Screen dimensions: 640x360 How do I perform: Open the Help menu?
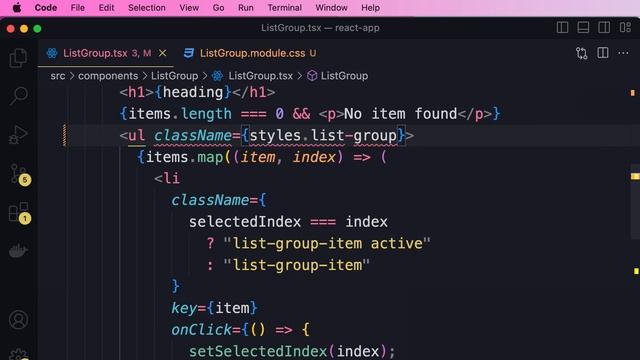(x=370, y=8)
